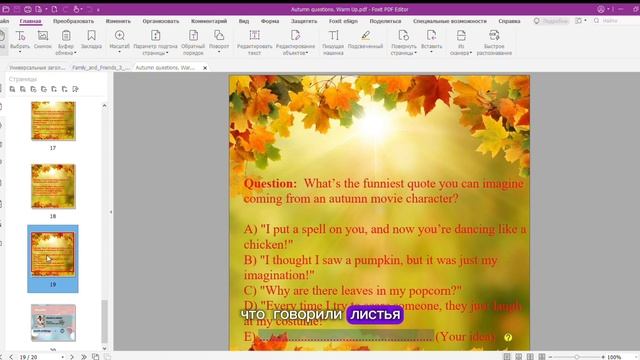Click the open file icon in title bar
This screenshot has height=360, width=640.
tap(6, 9)
